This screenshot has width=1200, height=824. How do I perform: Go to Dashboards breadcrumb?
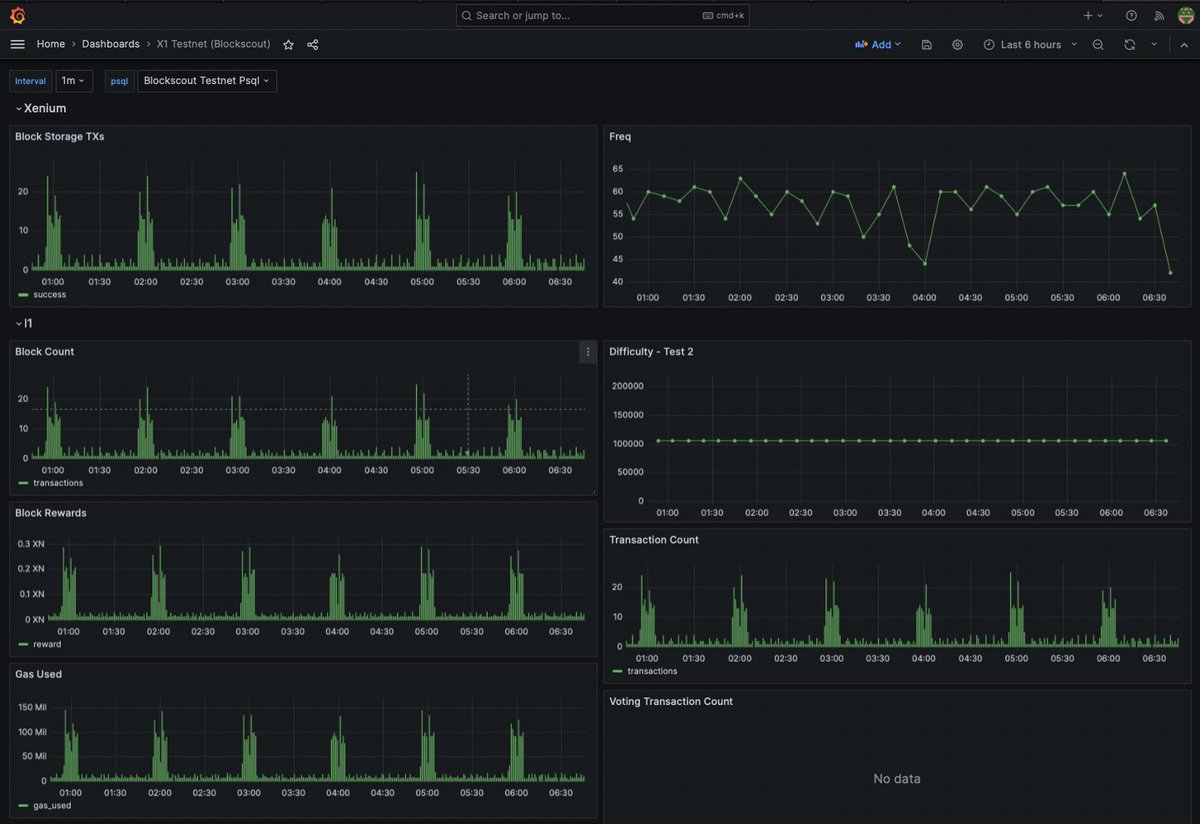coord(111,44)
